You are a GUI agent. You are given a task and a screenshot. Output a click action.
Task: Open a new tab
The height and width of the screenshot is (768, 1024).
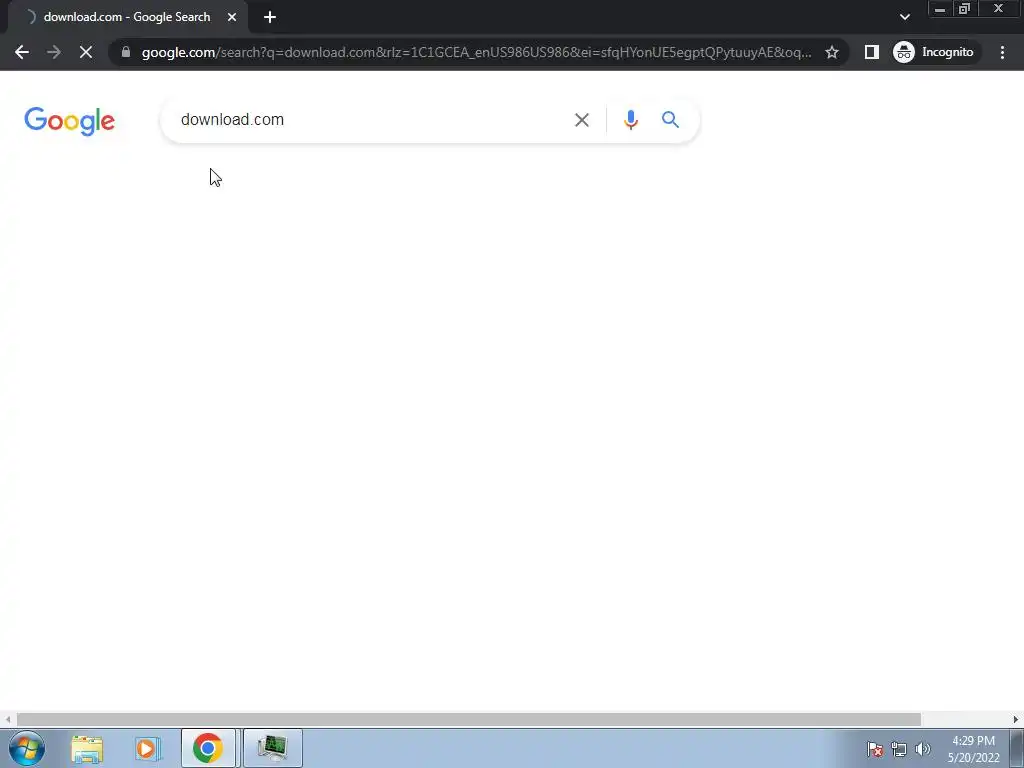(270, 18)
